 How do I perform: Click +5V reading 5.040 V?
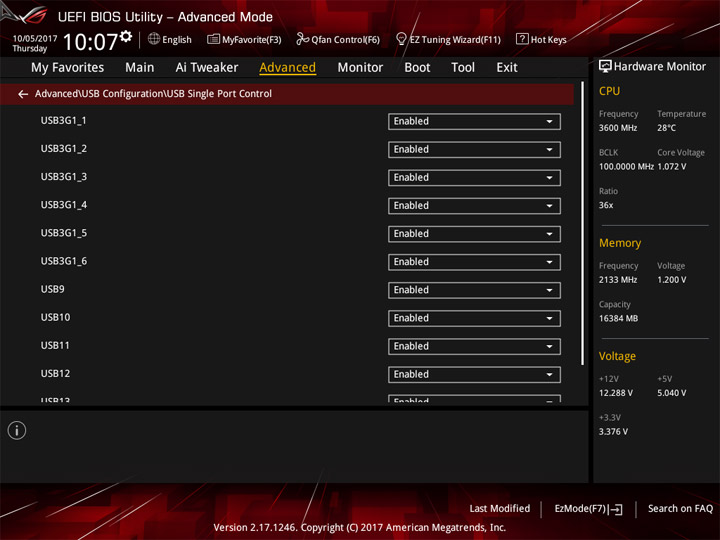[x=671, y=394]
